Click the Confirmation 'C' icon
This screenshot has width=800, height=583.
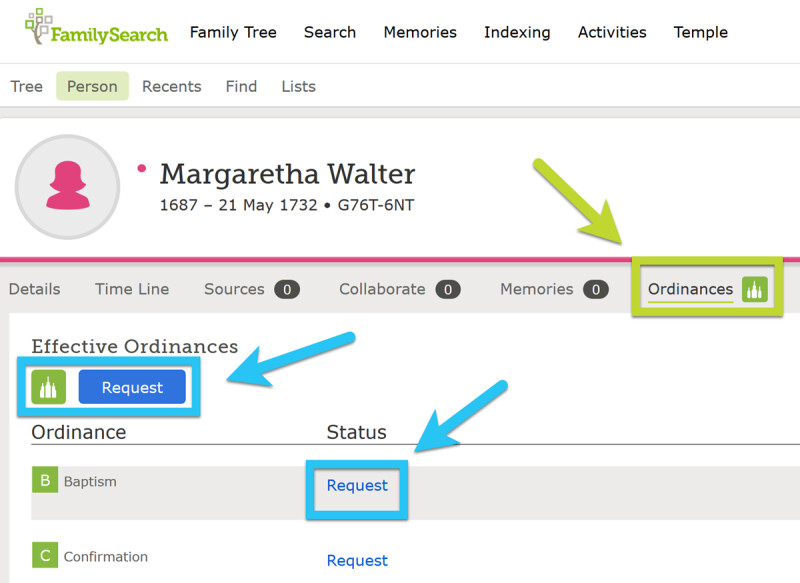coord(45,555)
